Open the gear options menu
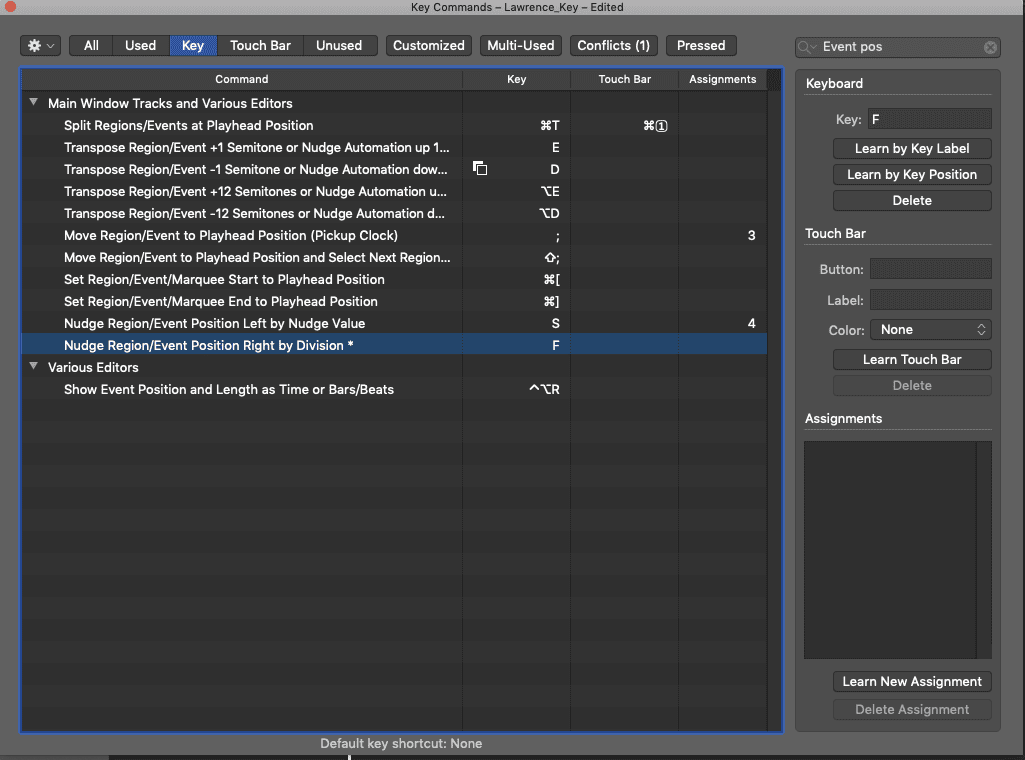This screenshot has height=760, width=1025. pyautogui.click(x=41, y=46)
